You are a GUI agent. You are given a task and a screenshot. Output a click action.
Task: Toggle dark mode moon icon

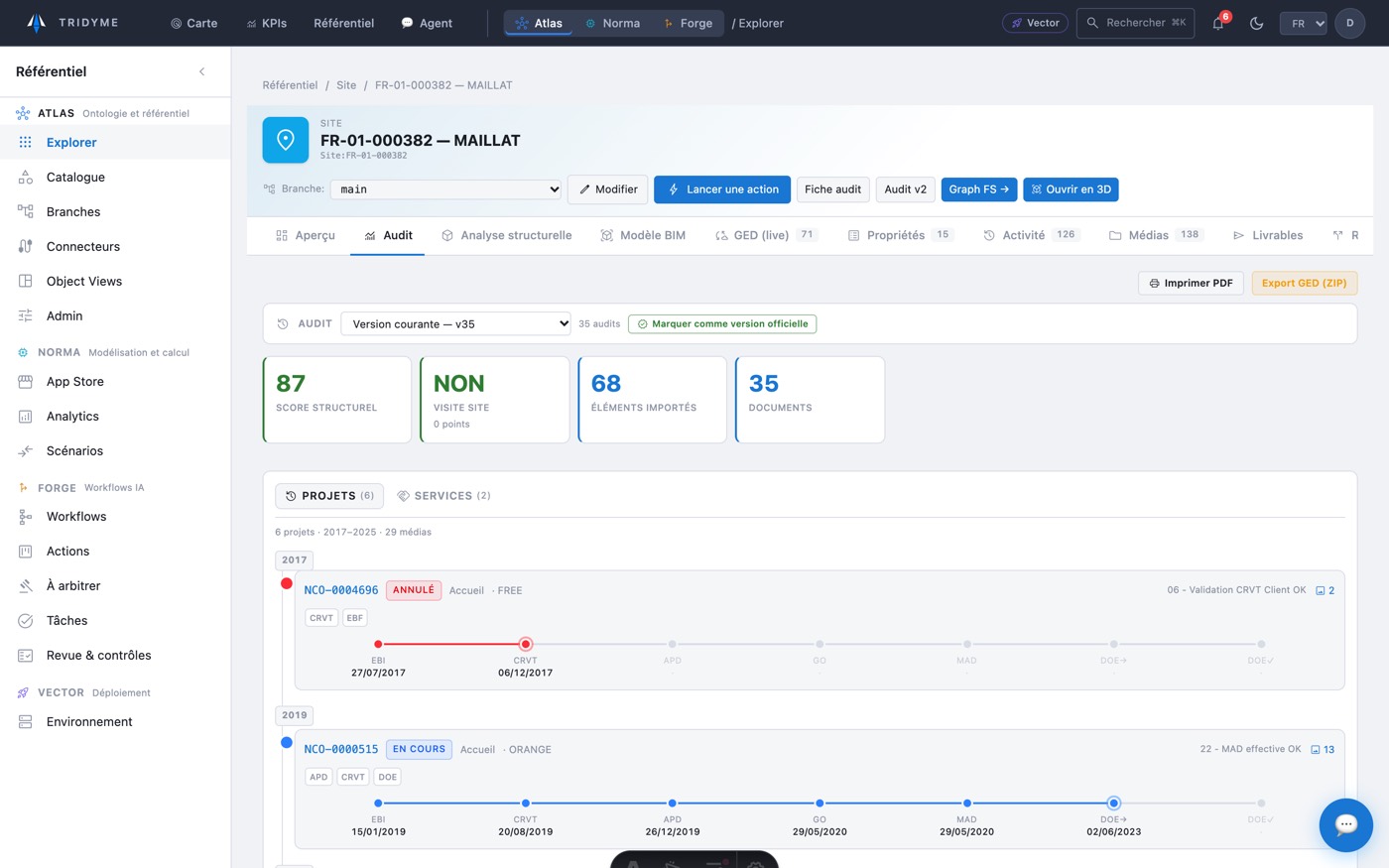[x=1256, y=23]
